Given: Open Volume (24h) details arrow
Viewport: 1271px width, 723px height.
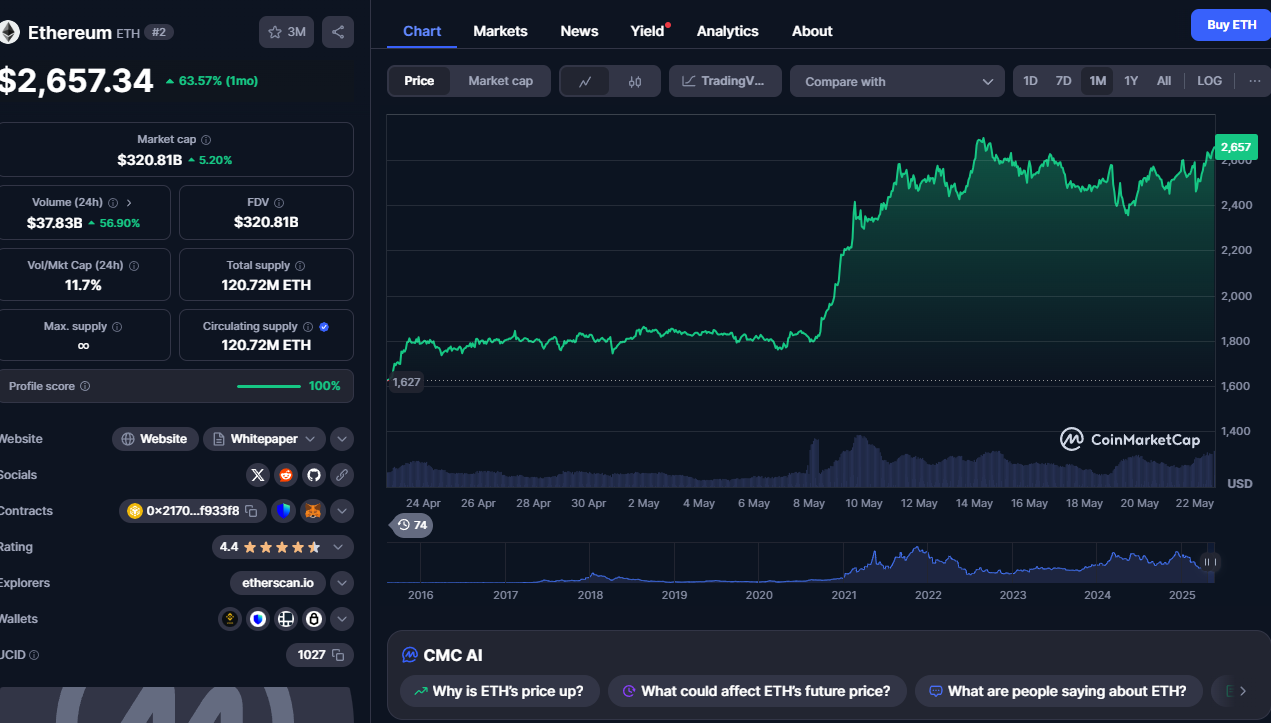Looking at the screenshot, I should (x=129, y=202).
